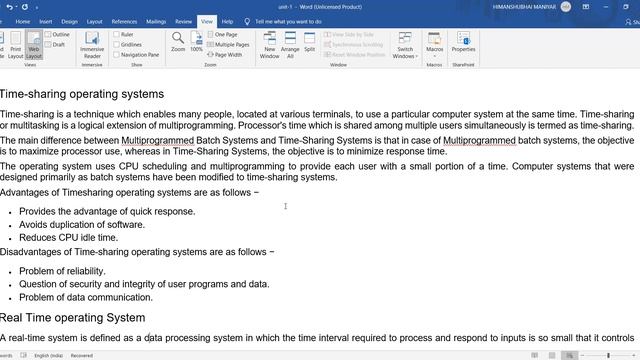This screenshot has height=360, width=640.
Task: Open the References ribbon tab
Action: coord(124,22)
